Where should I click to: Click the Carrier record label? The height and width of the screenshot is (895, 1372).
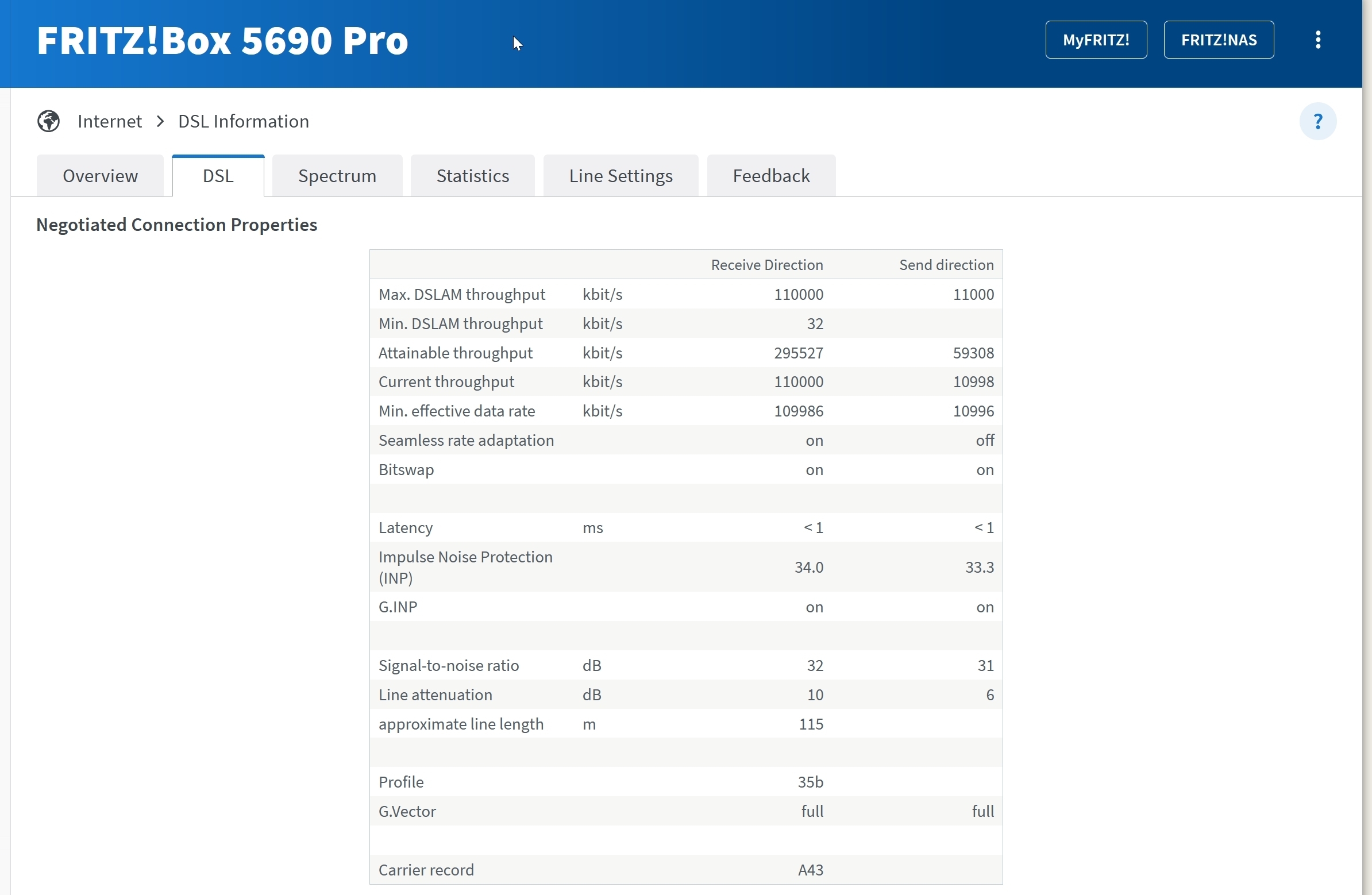click(426, 870)
